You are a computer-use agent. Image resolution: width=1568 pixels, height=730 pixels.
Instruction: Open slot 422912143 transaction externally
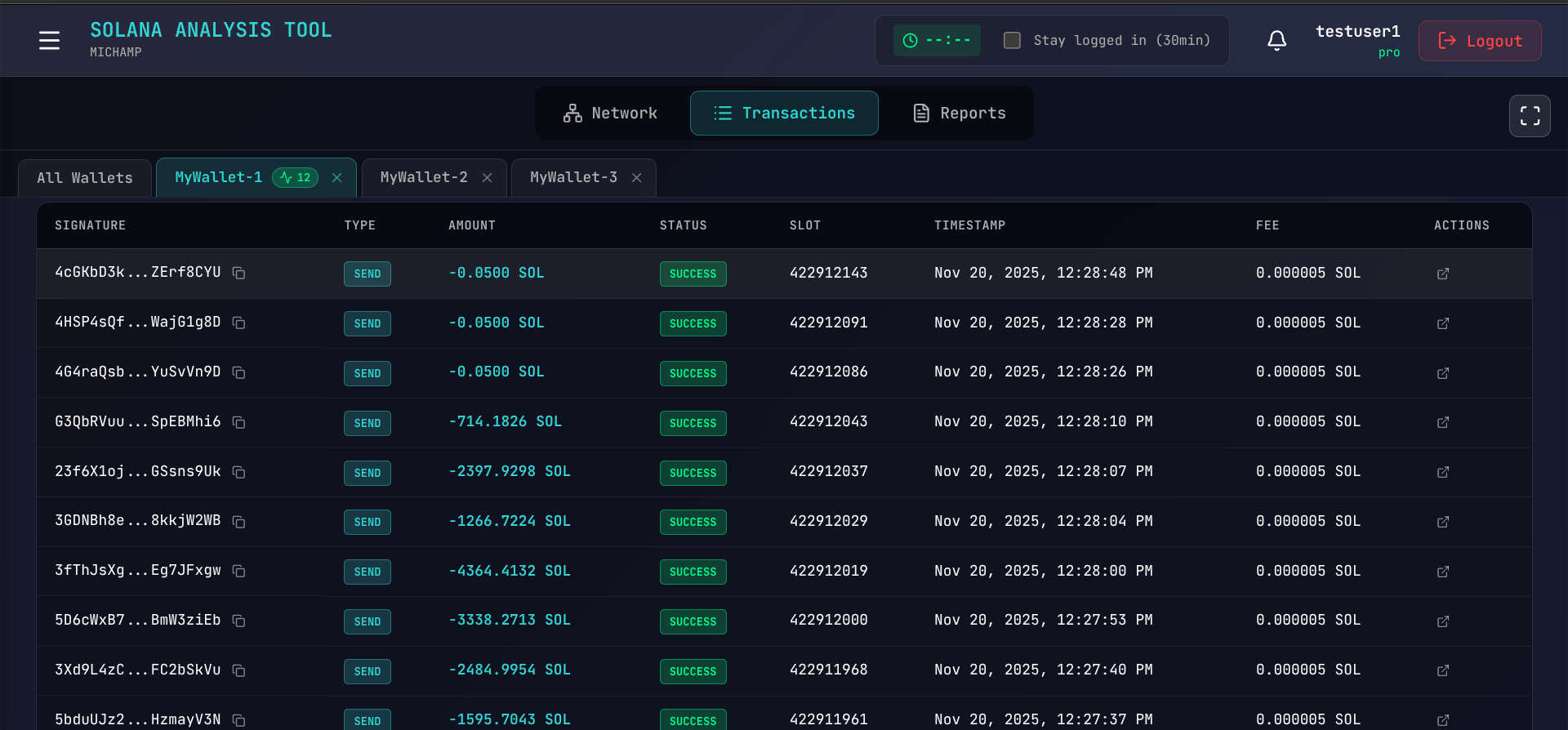pyautogui.click(x=1443, y=274)
